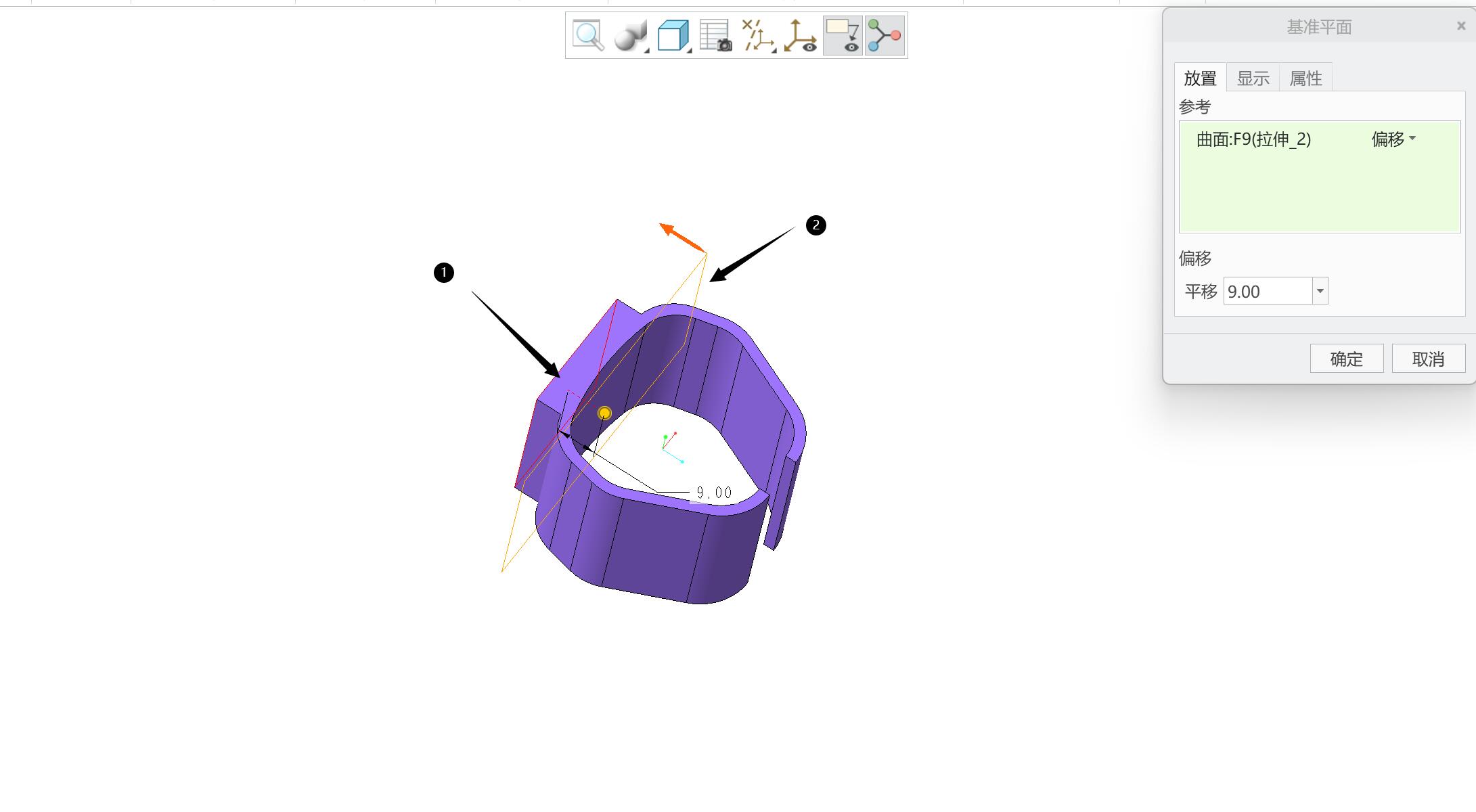This screenshot has height=812, width=1476.
Task: Click the Refit zoom magnifier icon
Action: tap(588, 35)
